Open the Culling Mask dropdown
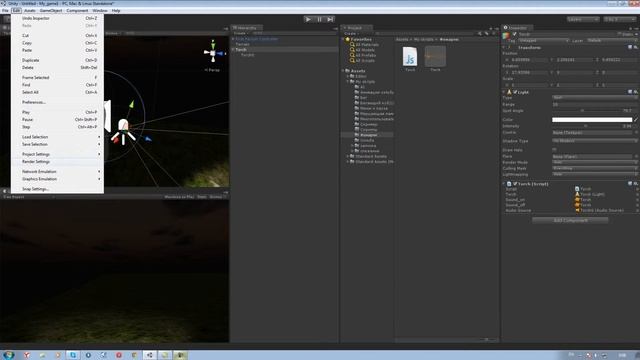Viewport: 640px width, 360px height. [595, 168]
